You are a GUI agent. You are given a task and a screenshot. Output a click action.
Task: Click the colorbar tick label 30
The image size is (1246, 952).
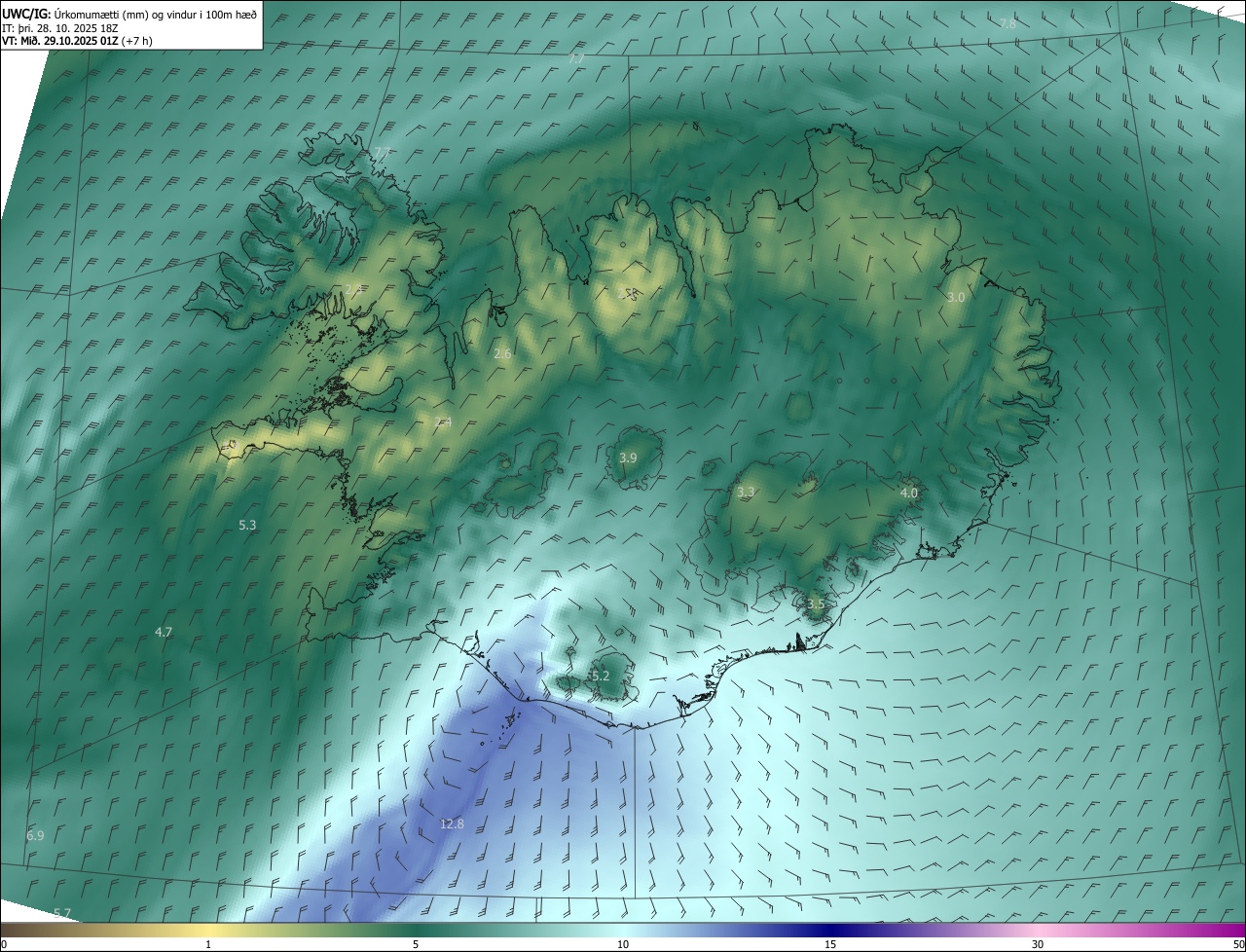[x=1038, y=944]
